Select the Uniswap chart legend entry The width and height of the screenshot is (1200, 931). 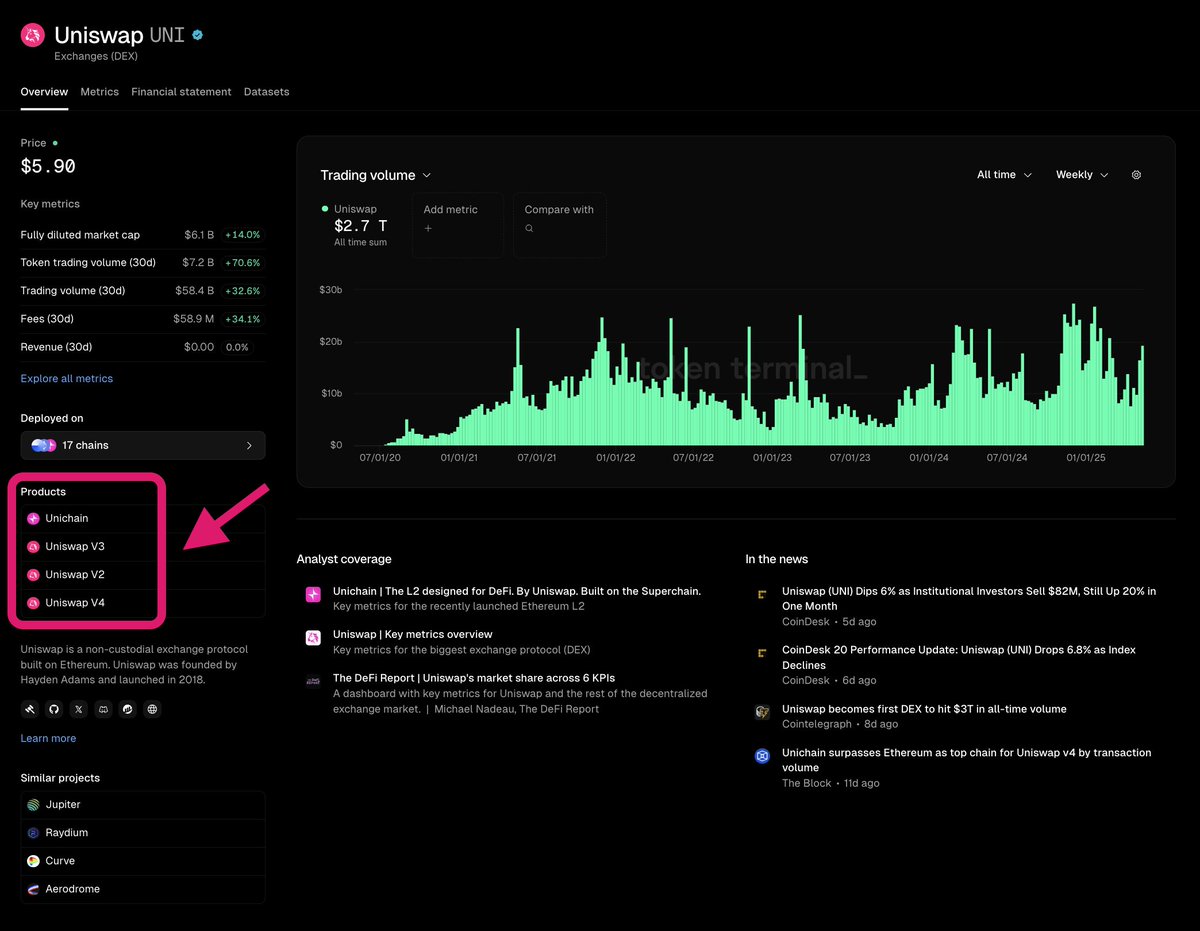point(355,225)
